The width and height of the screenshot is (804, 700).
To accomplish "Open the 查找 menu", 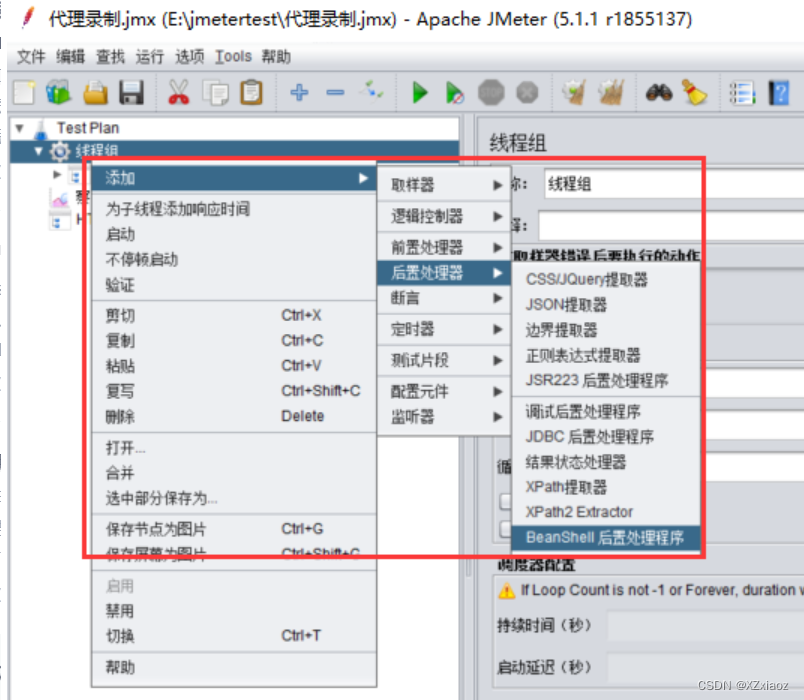I will [110, 56].
